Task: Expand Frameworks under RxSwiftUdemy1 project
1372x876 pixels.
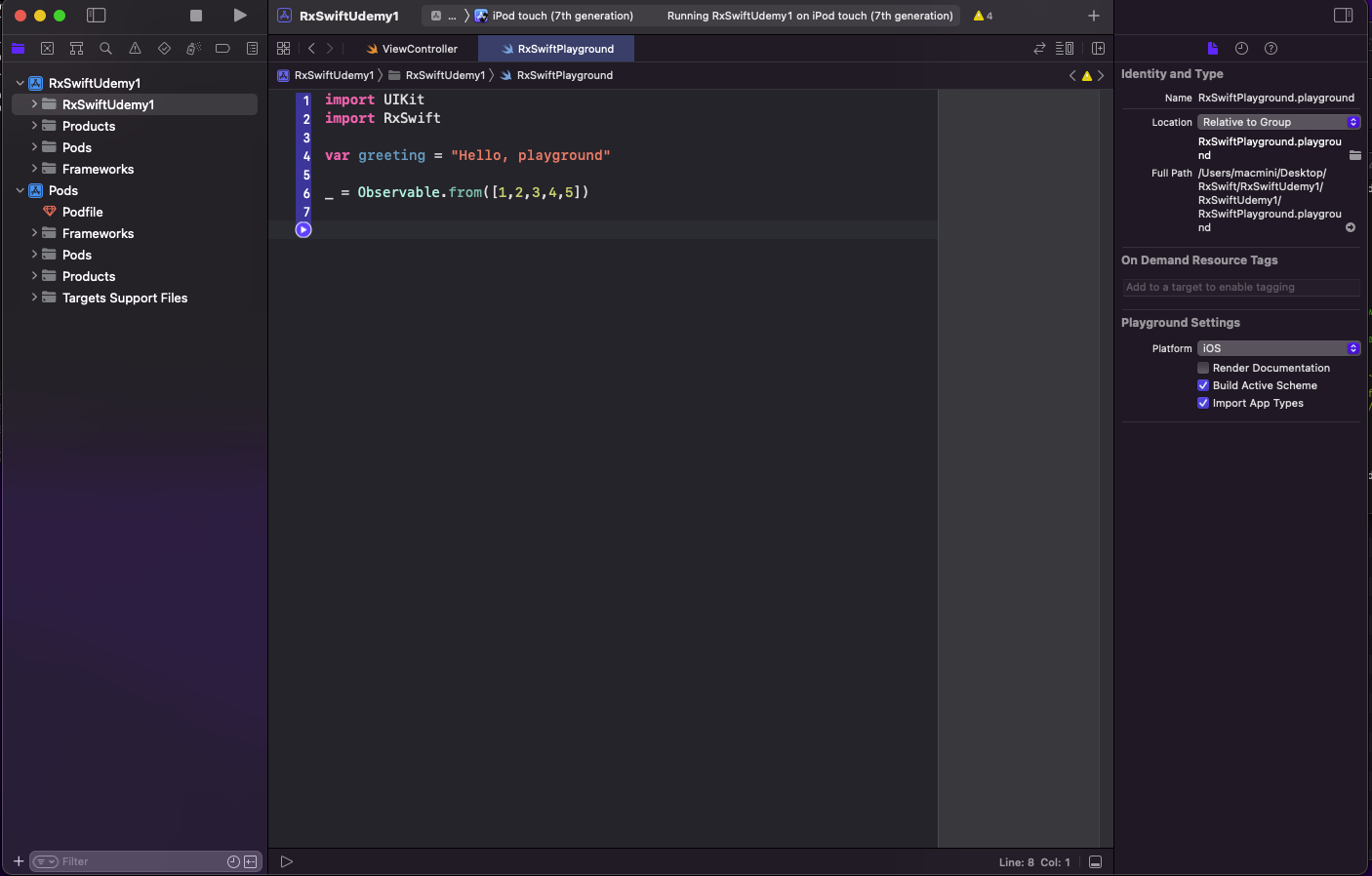Action: 34,169
